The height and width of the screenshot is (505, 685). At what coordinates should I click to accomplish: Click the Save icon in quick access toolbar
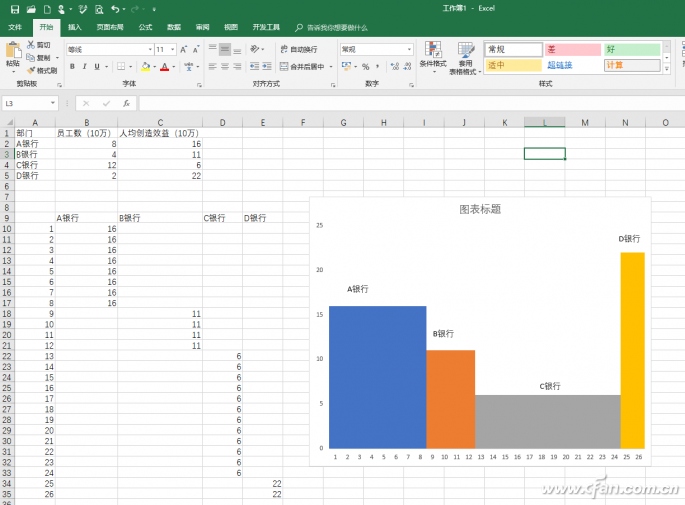pos(15,9)
